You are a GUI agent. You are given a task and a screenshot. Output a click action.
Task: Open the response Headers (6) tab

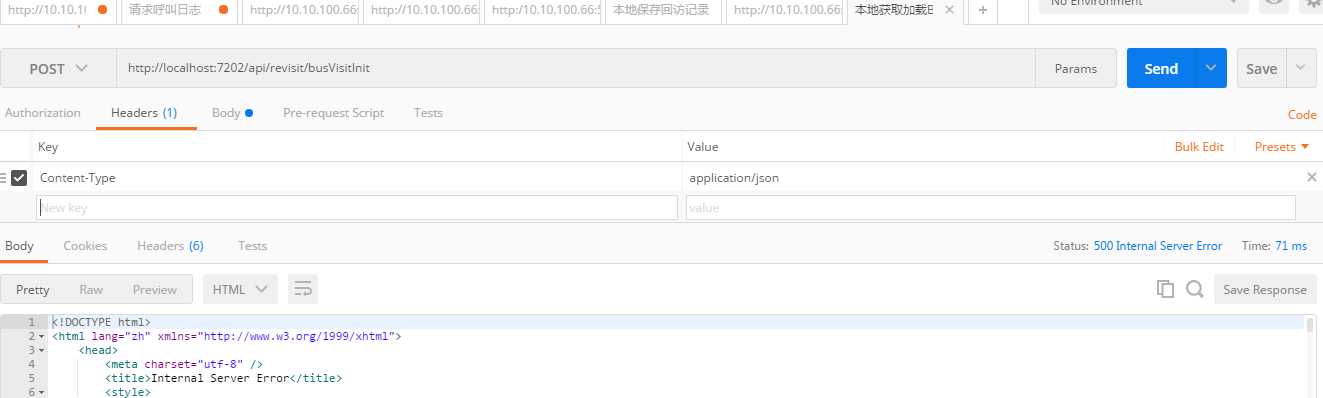(170, 245)
